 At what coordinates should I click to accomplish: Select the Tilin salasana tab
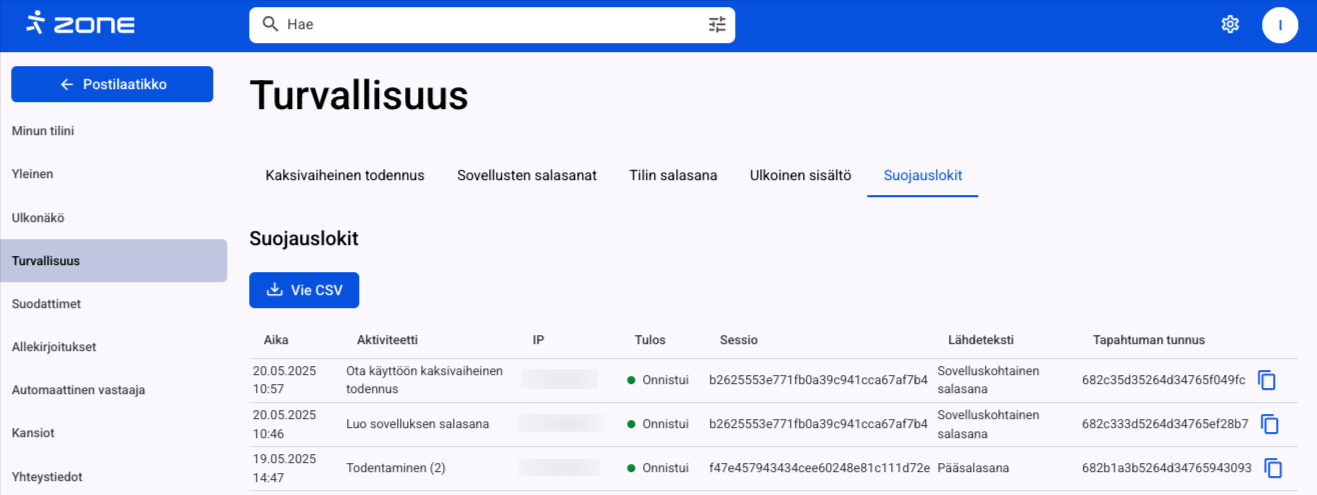click(673, 175)
